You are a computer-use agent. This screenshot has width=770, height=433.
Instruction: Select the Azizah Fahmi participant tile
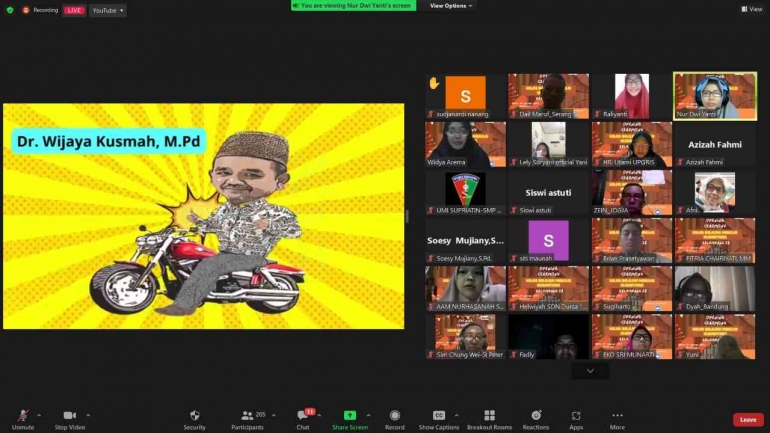pyautogui.click(x=715, y=144)
